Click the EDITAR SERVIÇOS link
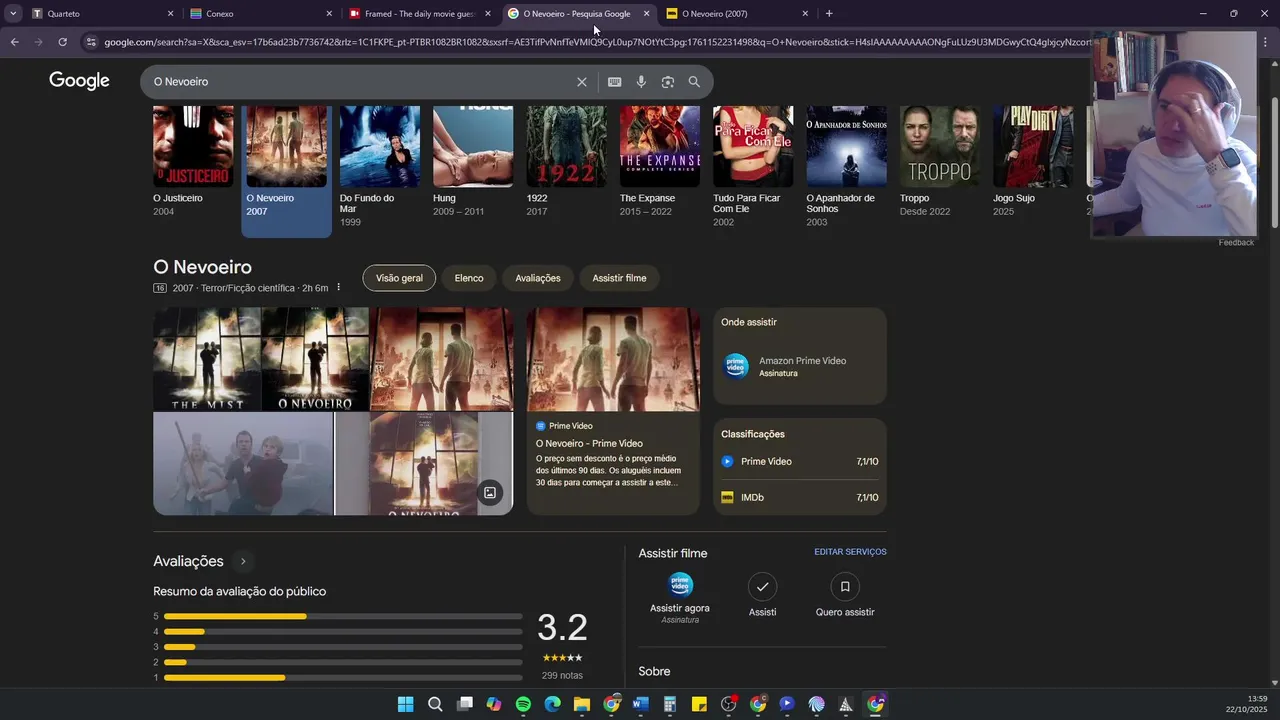 click(850, 552)
